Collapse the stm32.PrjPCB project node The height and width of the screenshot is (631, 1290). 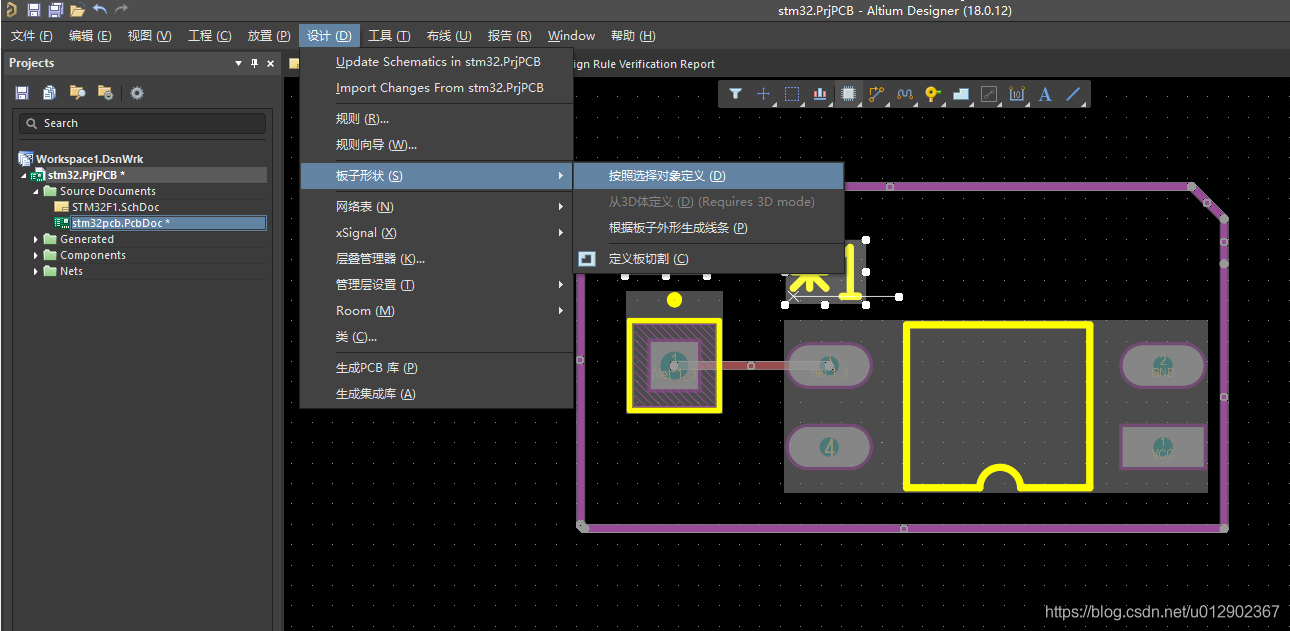25,175
